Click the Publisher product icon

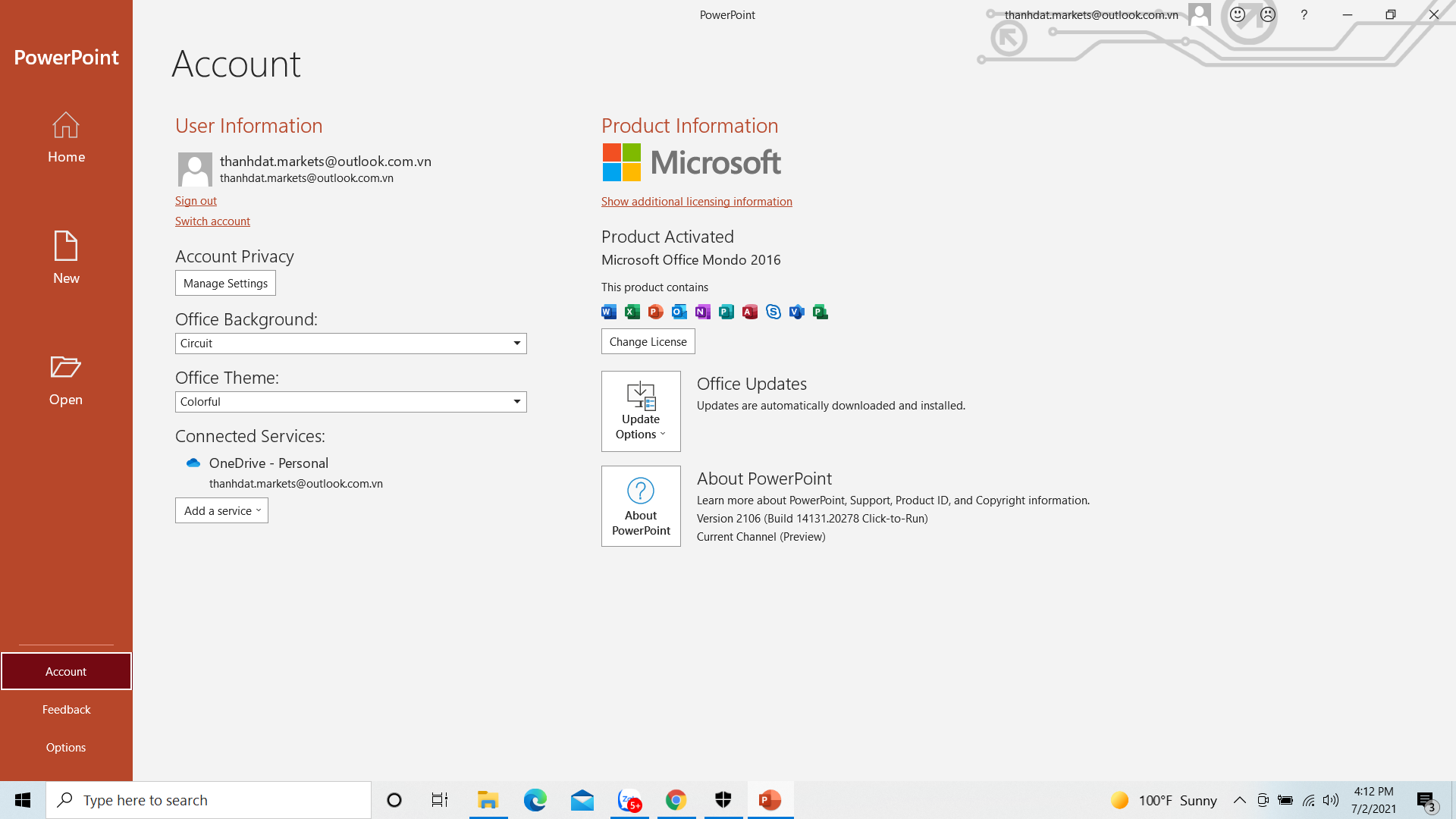(x=726, y=312)
